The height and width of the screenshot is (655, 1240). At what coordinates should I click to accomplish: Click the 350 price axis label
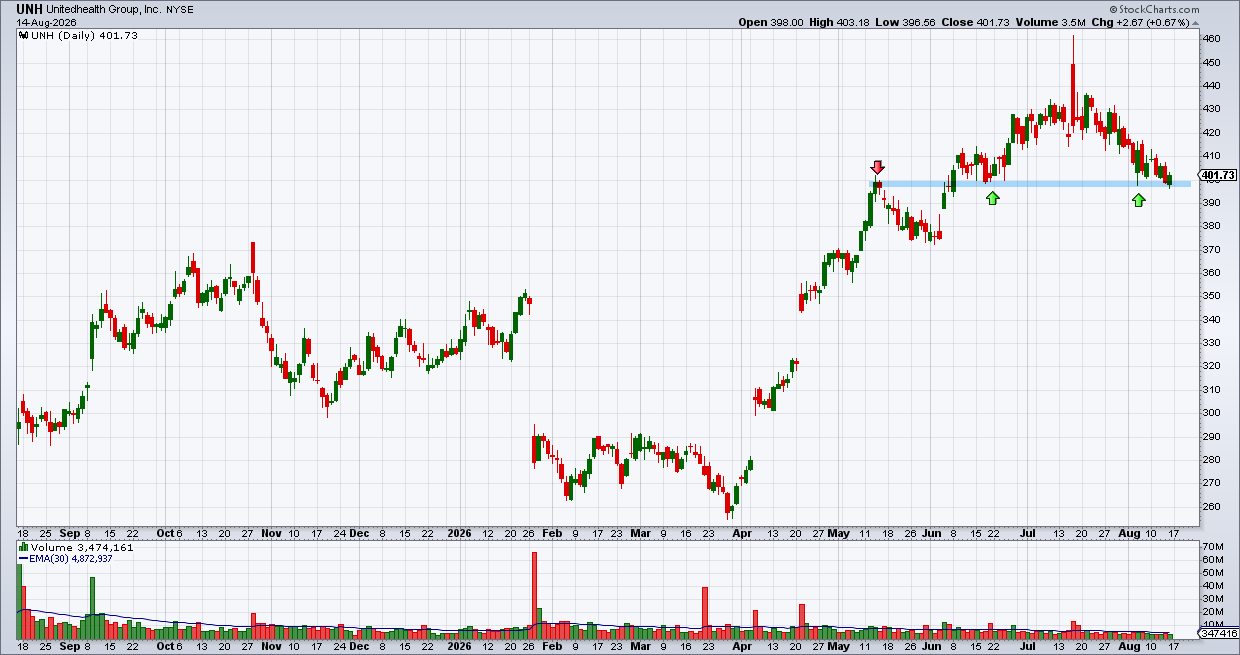1212,296
